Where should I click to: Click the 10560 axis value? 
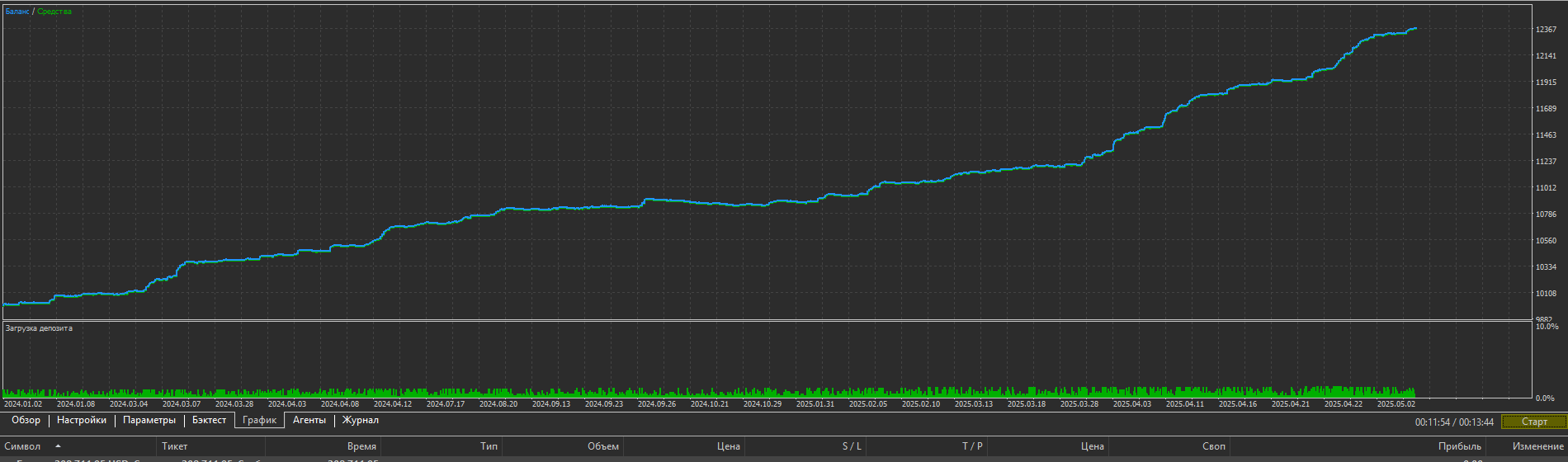(x=1546, y=241)
